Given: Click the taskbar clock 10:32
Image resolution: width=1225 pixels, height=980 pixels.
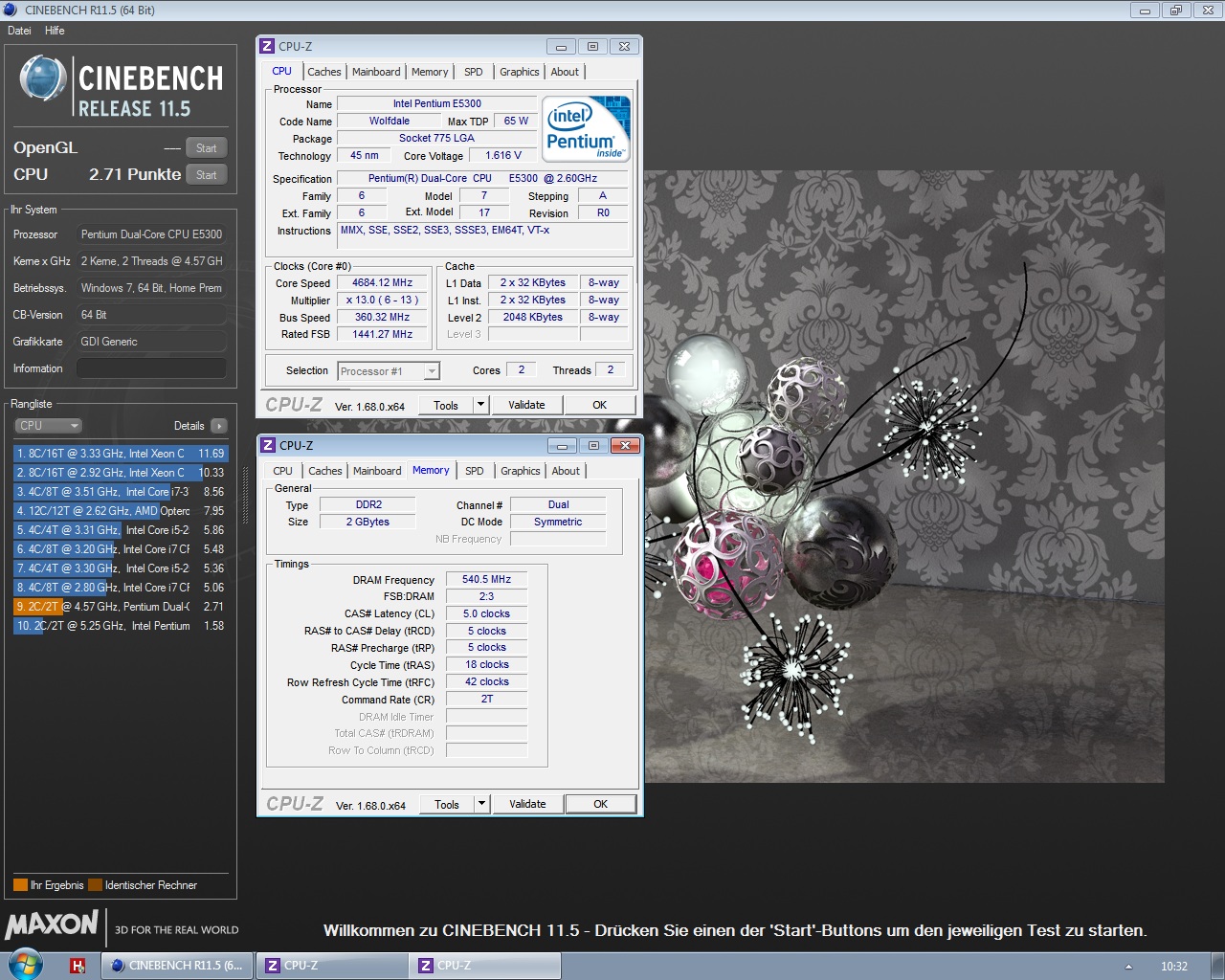Looking at the screenshot, I should coord(1173,967).
